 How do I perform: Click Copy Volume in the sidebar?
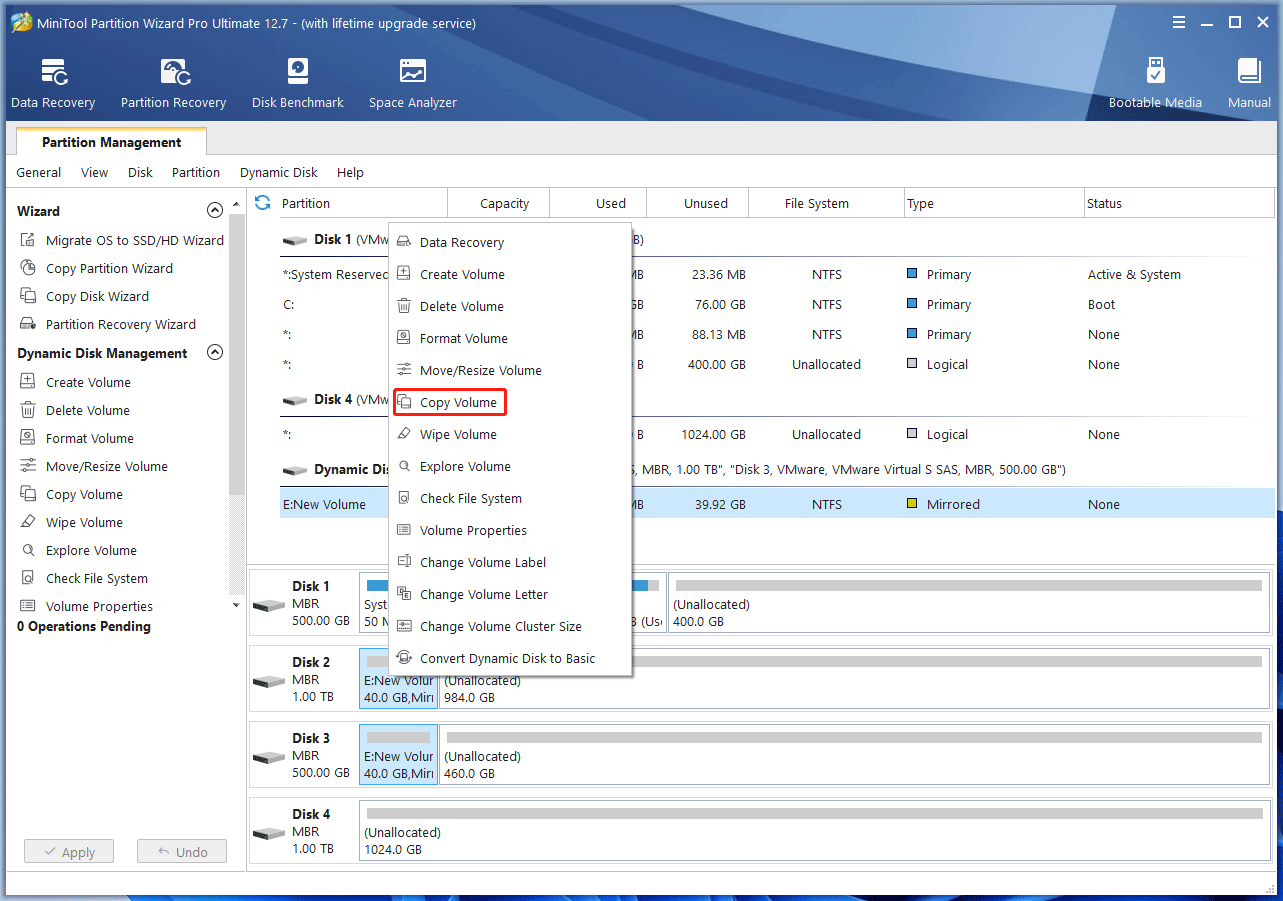(71, 494)
